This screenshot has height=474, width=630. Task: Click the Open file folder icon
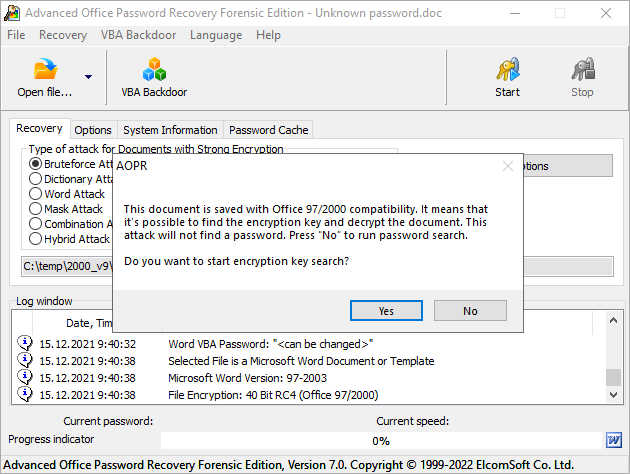click(46, 69)
